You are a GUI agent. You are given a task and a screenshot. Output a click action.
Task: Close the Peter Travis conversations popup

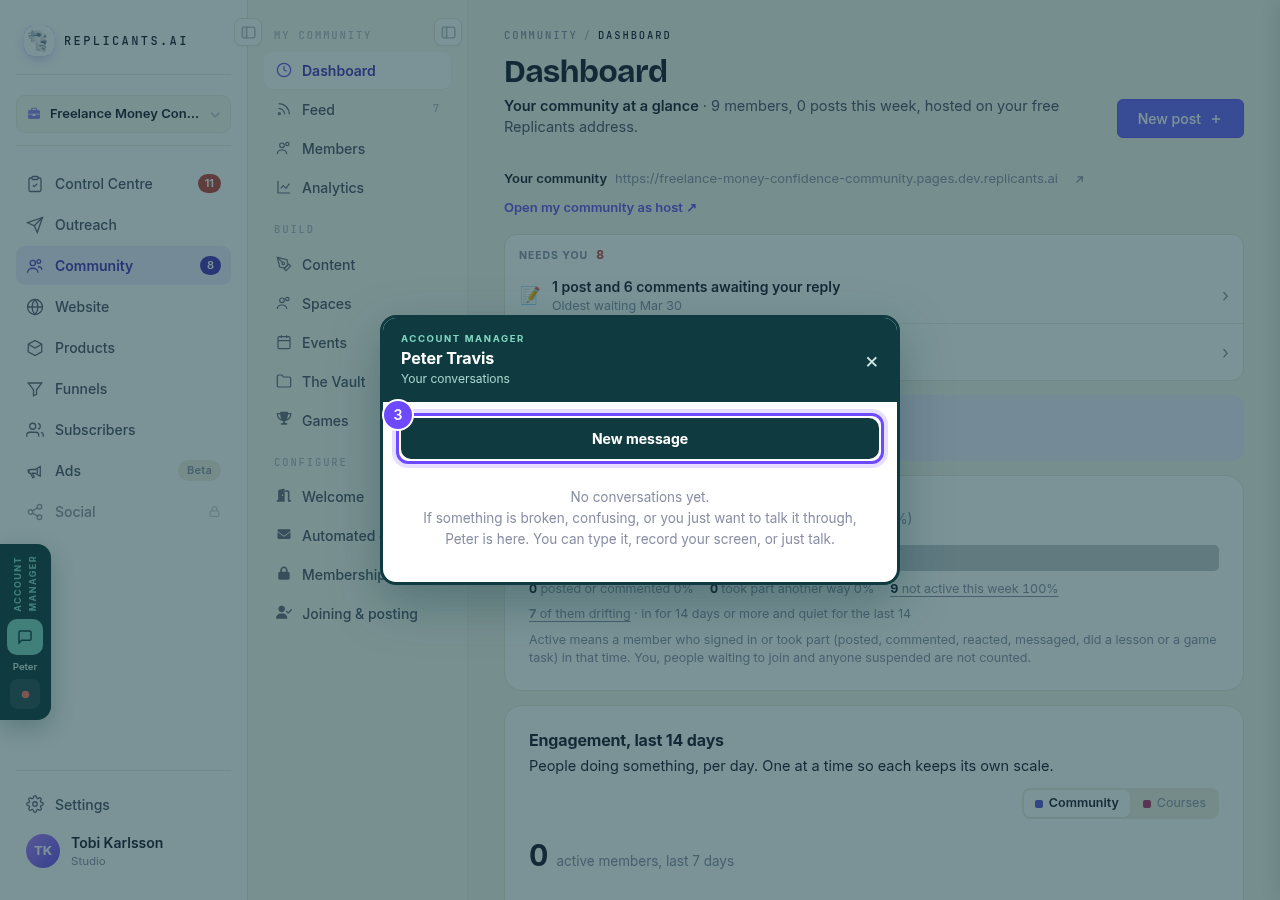click(872, 362)
